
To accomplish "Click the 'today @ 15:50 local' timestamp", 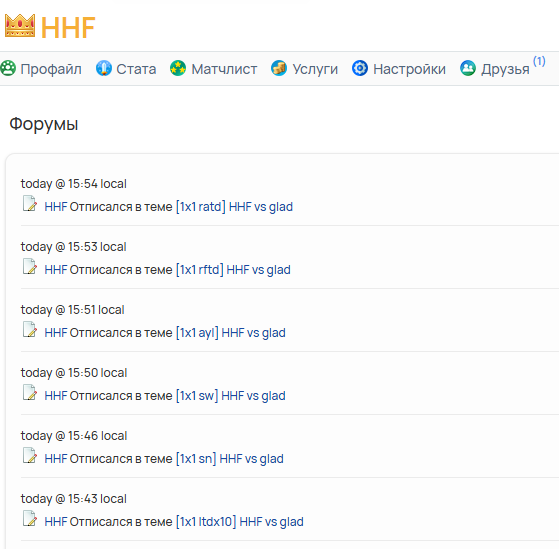I will (74, 373).
